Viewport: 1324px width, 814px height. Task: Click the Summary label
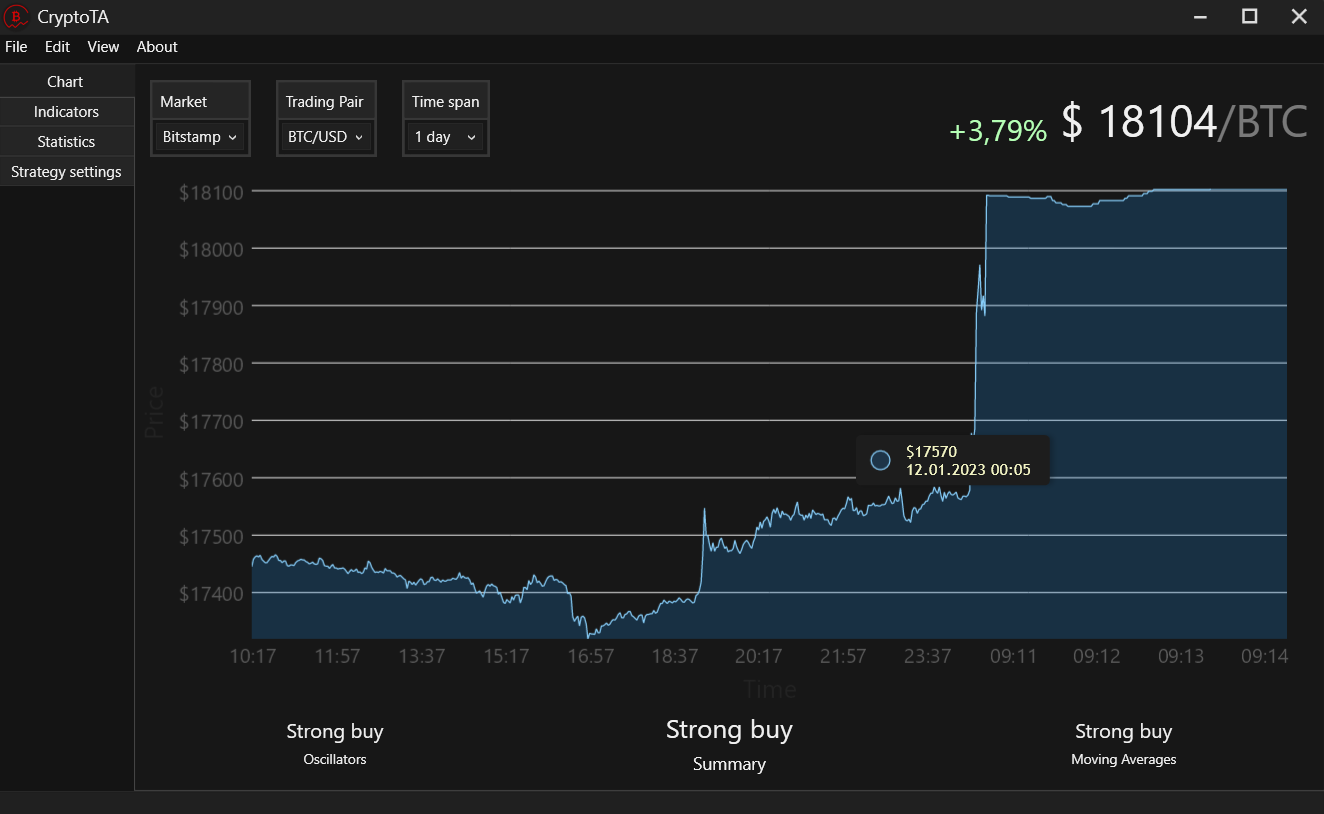click(x=729, y=764)
